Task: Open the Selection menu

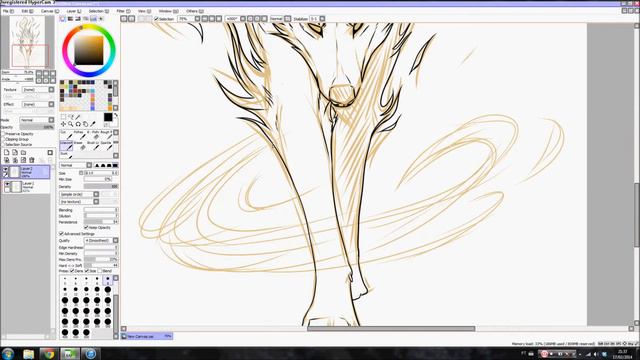Action: [x=98, y=11]
